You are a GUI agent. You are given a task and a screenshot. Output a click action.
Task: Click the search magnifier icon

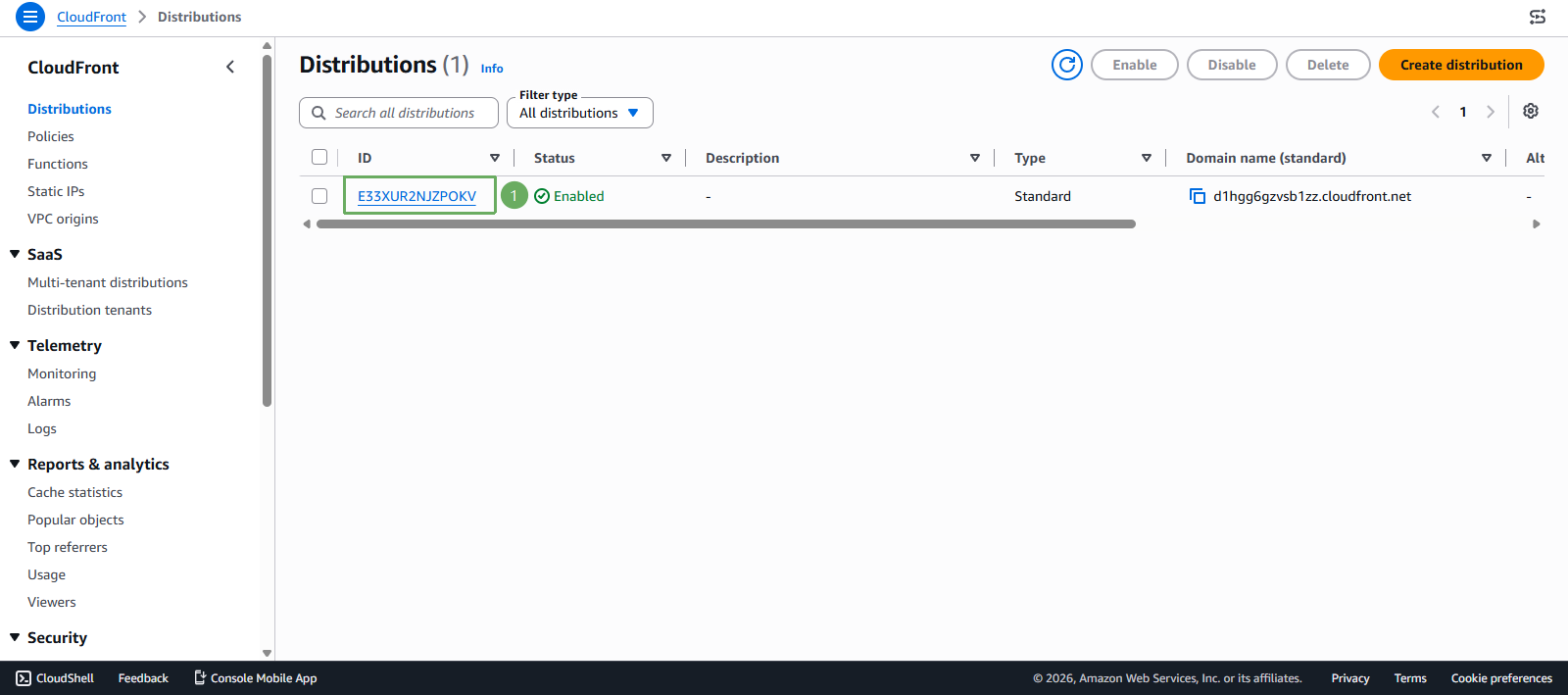318,113
